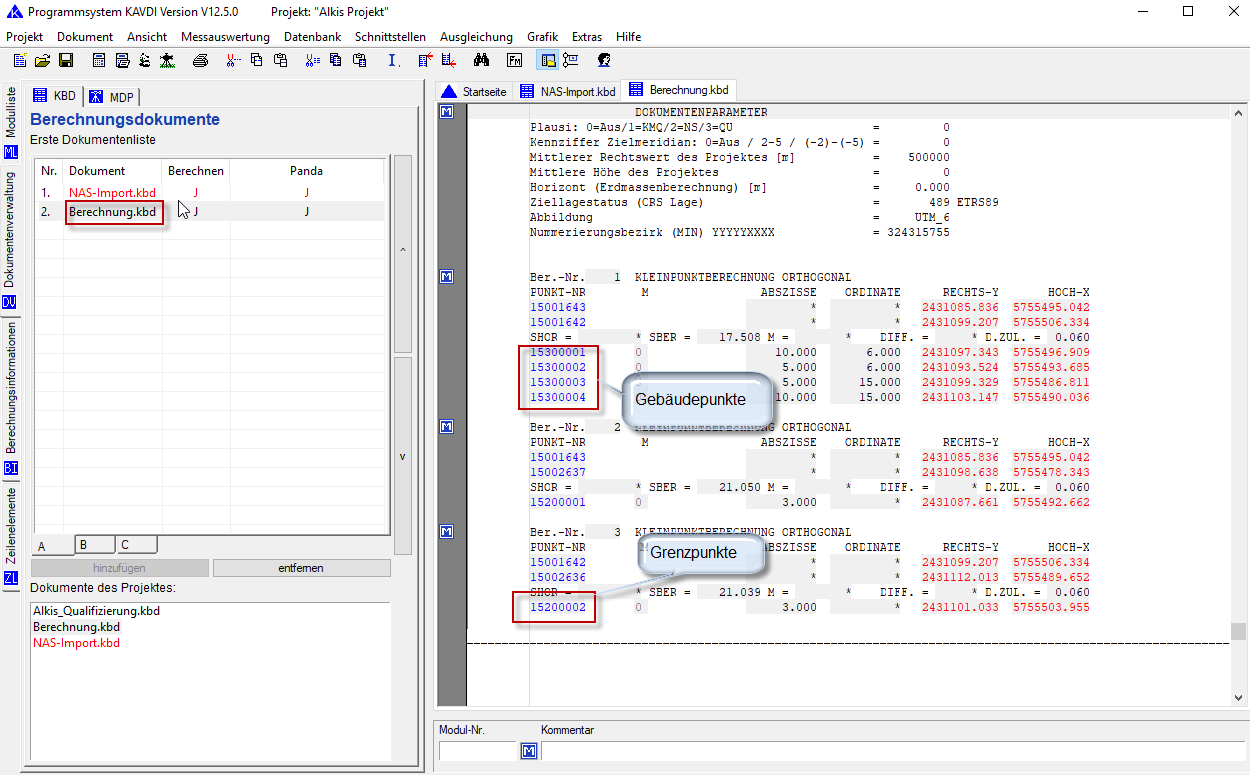Image resolution: width=1250 pixels, height=775 pixels.
Task: Click the help person icon in toolbar
Action: pyautogui.click(x=604, y=60)
